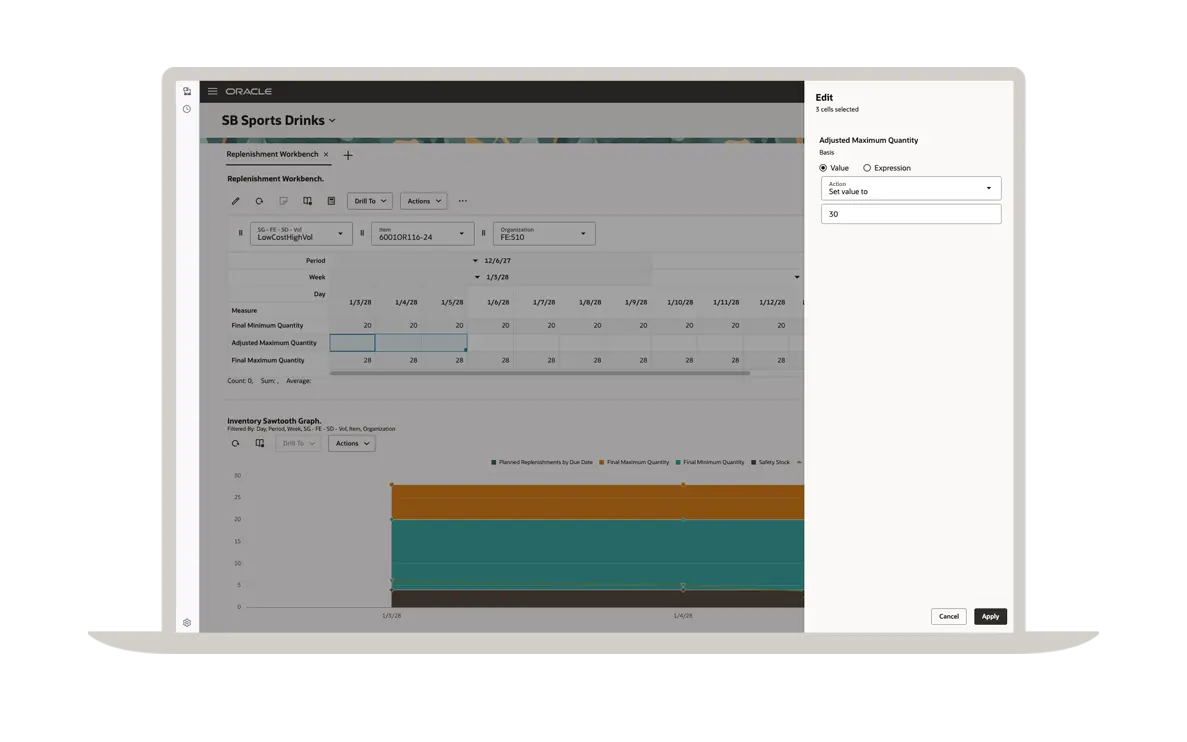Click the Cancel button

coord(949,616)
